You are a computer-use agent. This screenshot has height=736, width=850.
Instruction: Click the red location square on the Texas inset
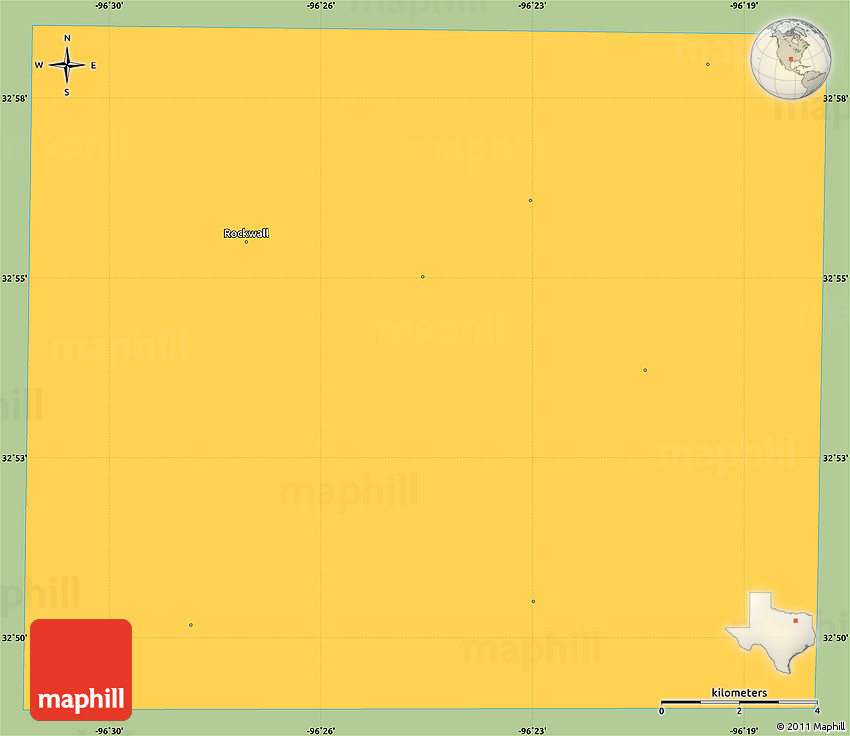click(x=797, y=620)
